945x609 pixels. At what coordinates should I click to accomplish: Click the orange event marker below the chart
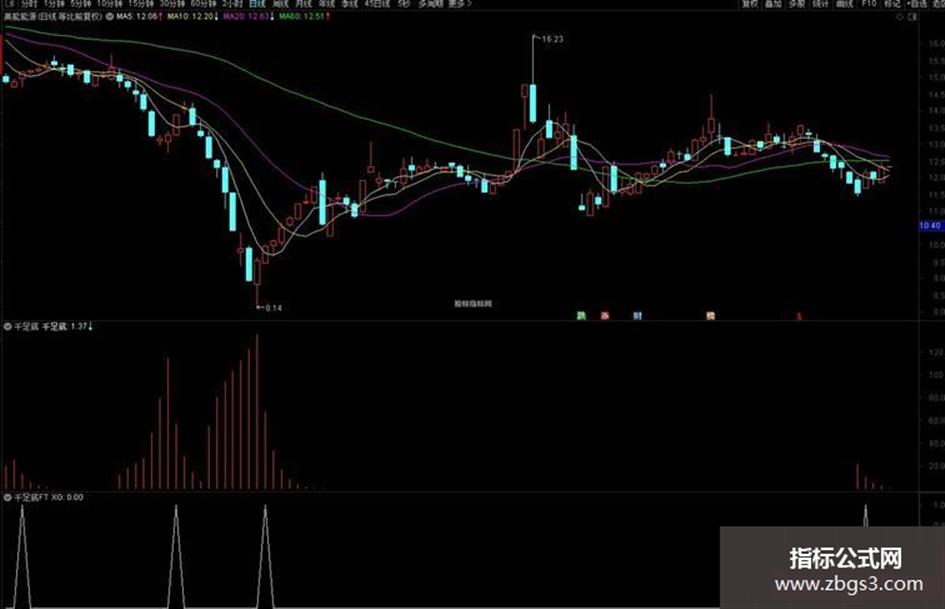(711, 315)
